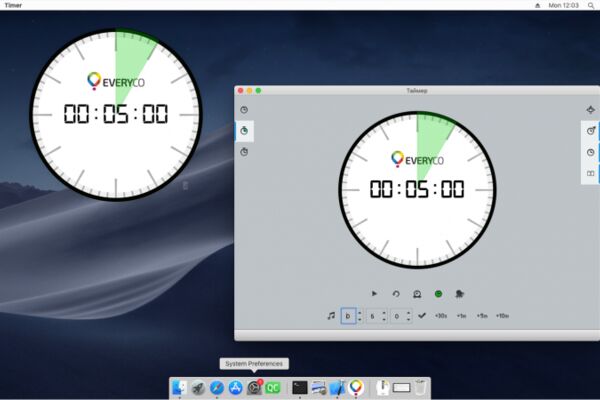This screenshot has width=600, height=400.
Task: Reset the timer with the undo arrow icon
Action: pyautogui.click(x=396, y=294)
